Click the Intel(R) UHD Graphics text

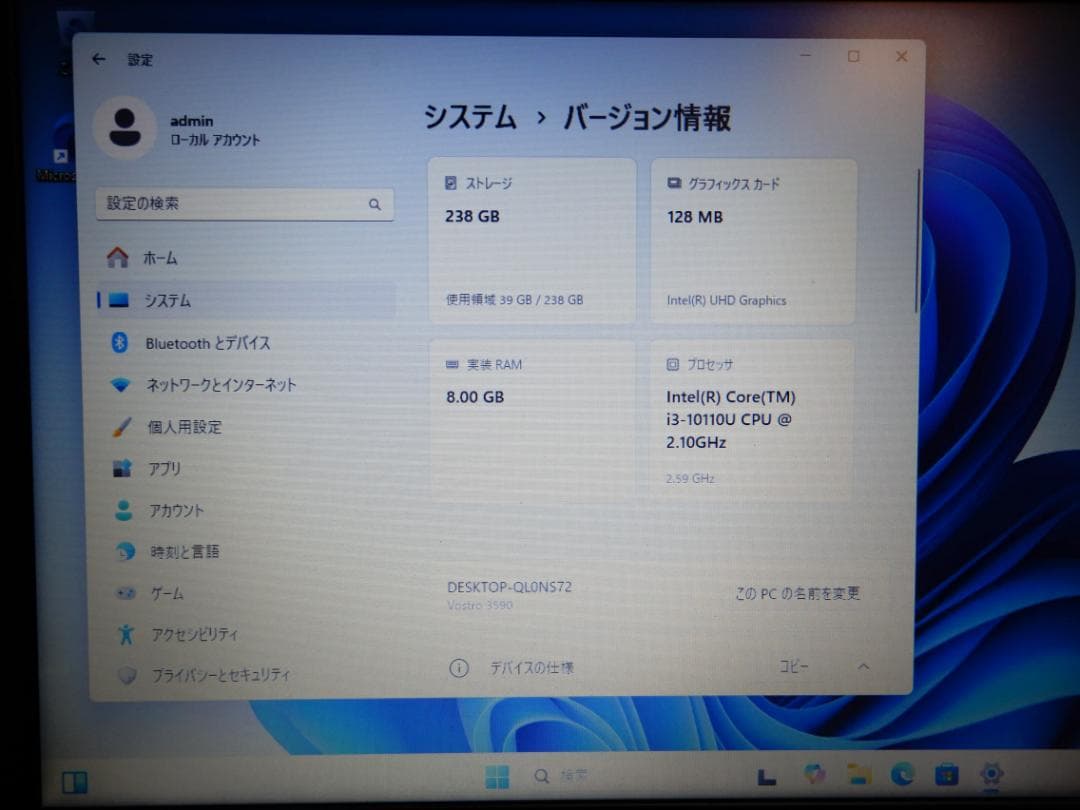[726, 300]
